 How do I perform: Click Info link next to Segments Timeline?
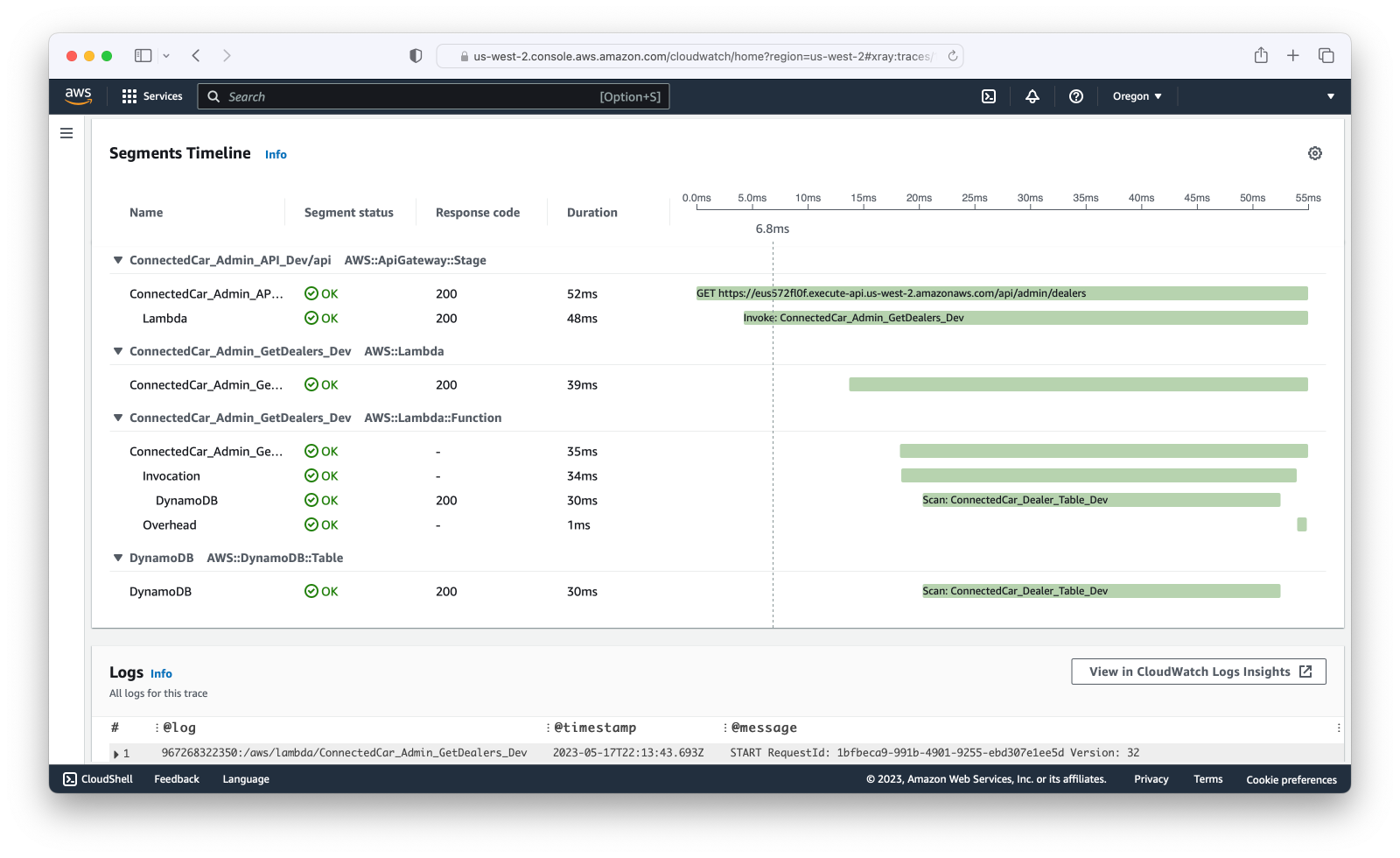point(276,154)
